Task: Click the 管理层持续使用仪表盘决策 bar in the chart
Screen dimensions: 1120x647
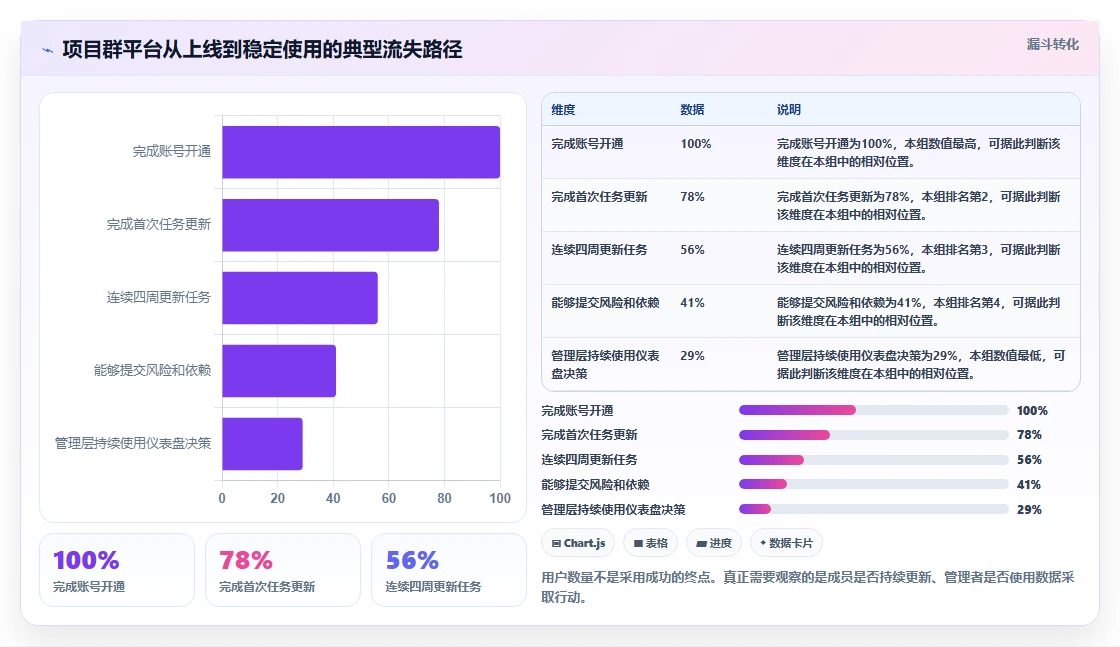Action: (262, 443)
